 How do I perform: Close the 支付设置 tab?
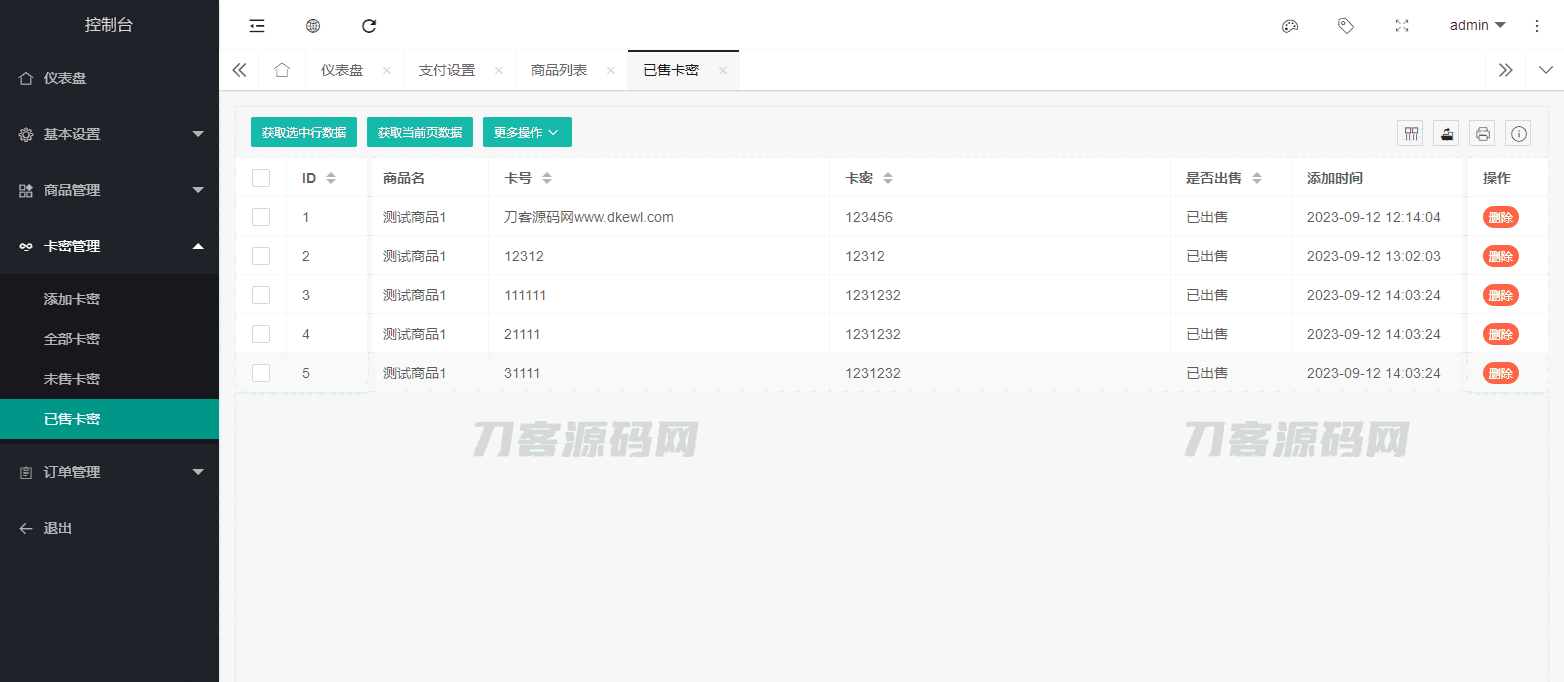click(498, 70)
